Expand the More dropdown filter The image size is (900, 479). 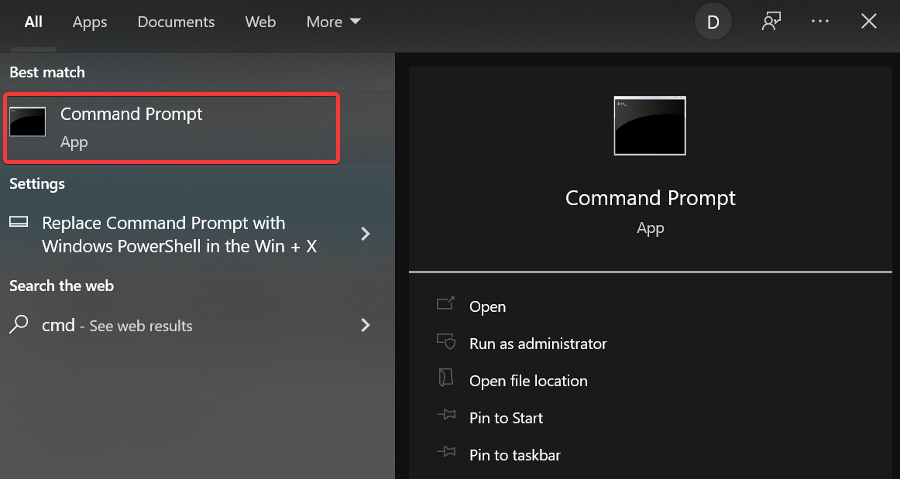pos(334,22)
